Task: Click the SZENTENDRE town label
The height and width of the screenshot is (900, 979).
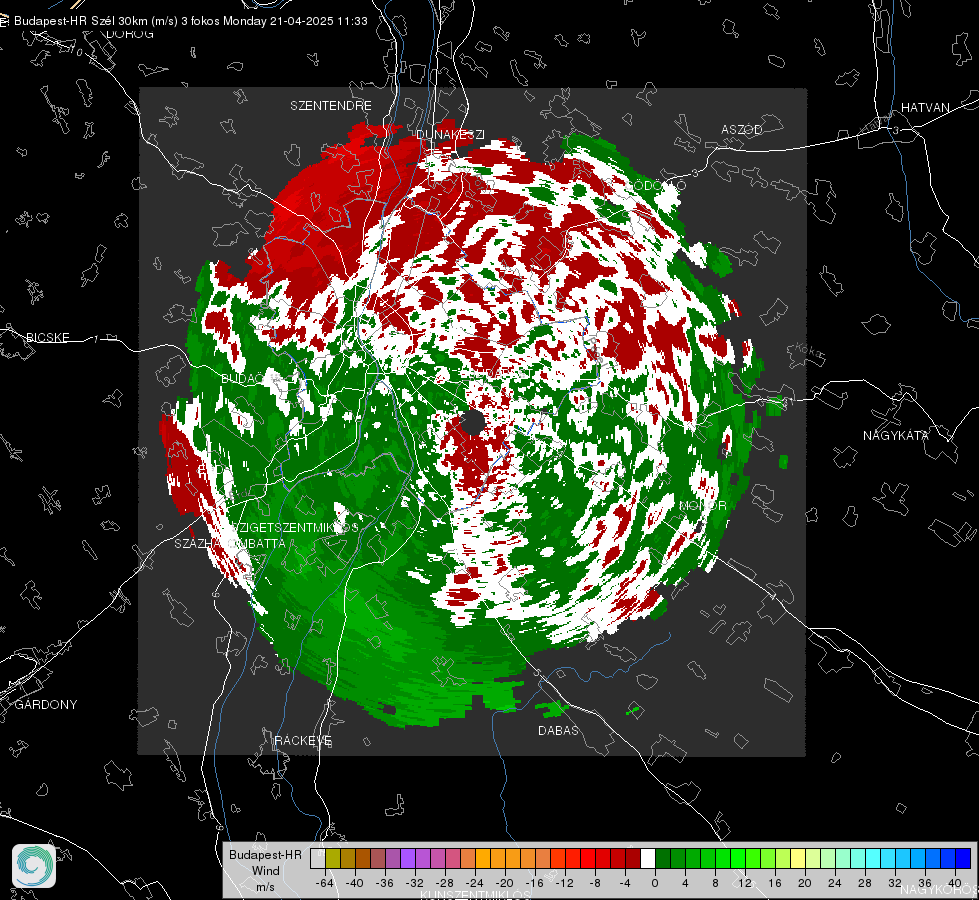Action: [x=331, y=106]
